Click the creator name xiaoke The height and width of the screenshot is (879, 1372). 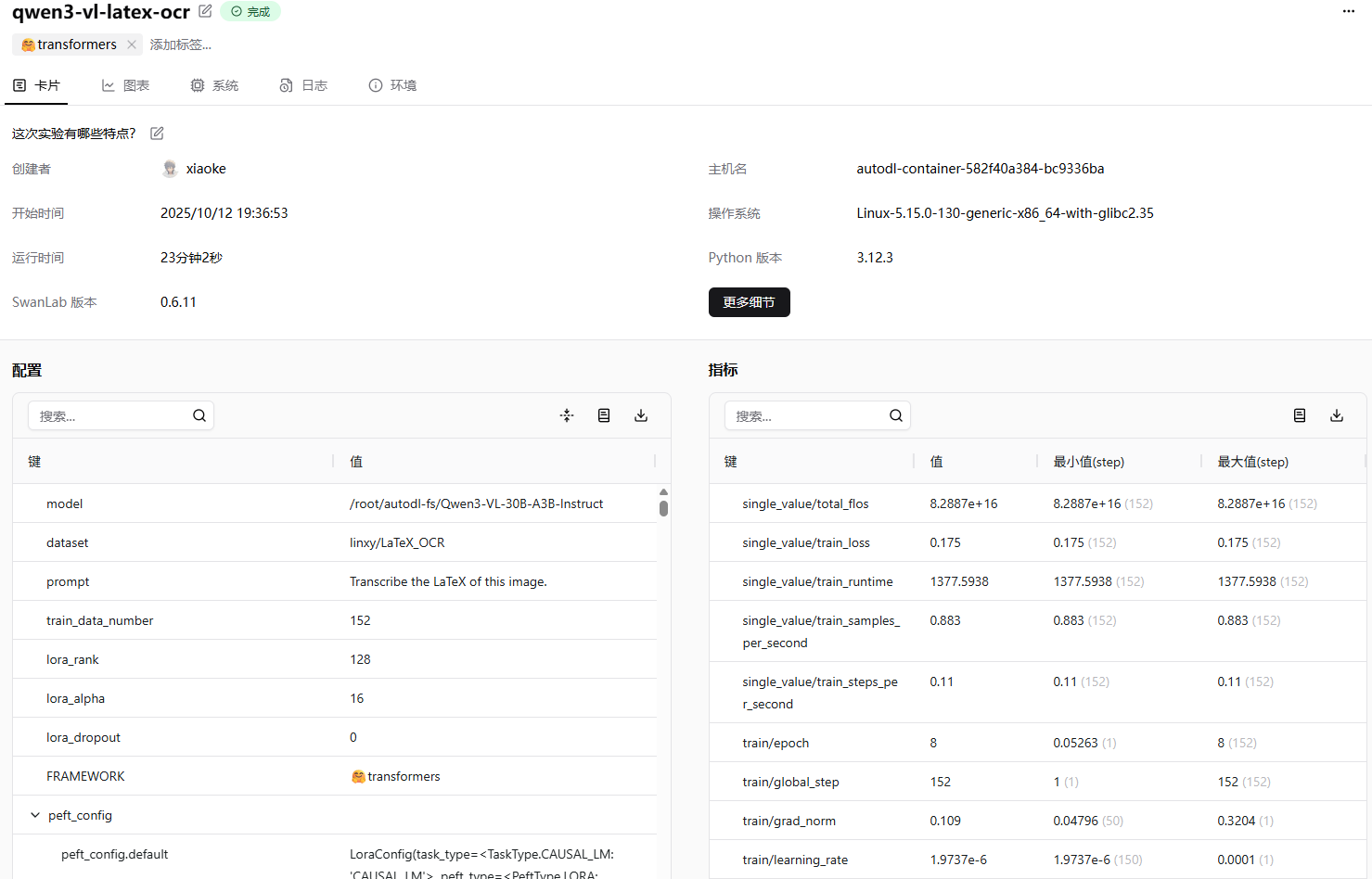tap(205, 169)
